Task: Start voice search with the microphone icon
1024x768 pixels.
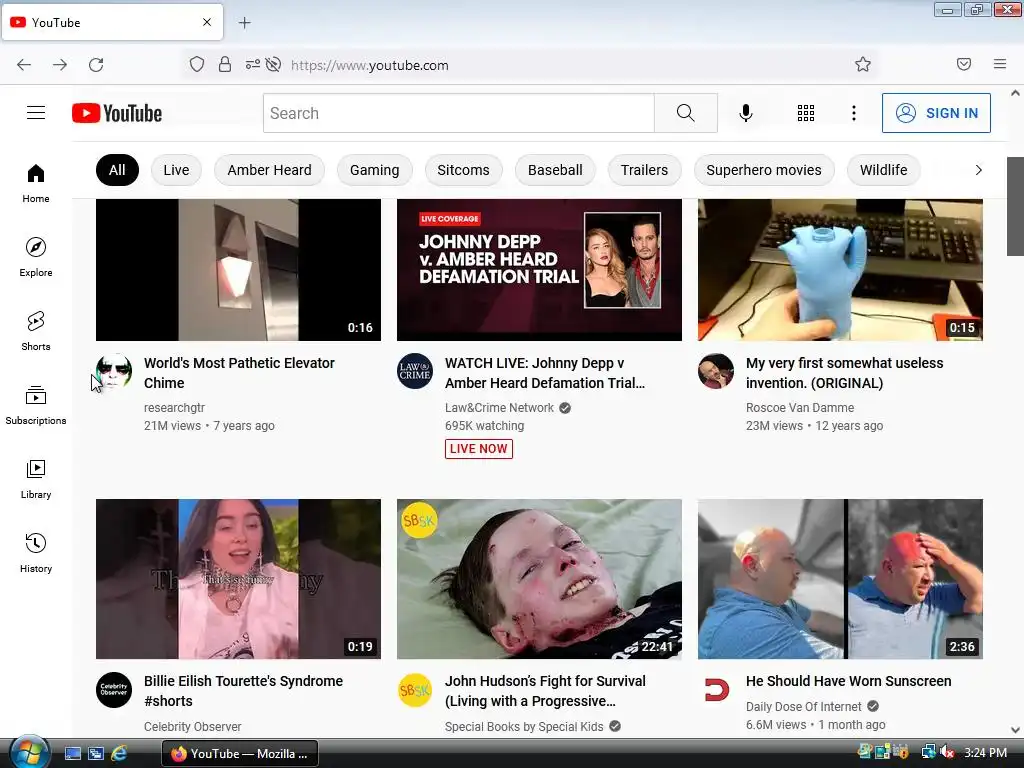Action: tap(746, 113)
